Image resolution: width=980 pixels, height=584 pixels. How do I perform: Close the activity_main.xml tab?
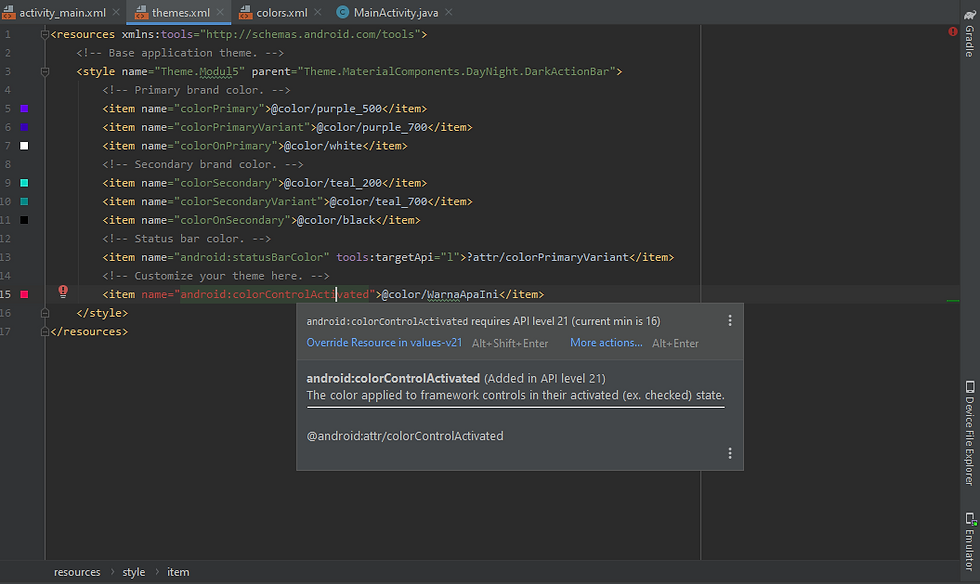coord(116,12)
